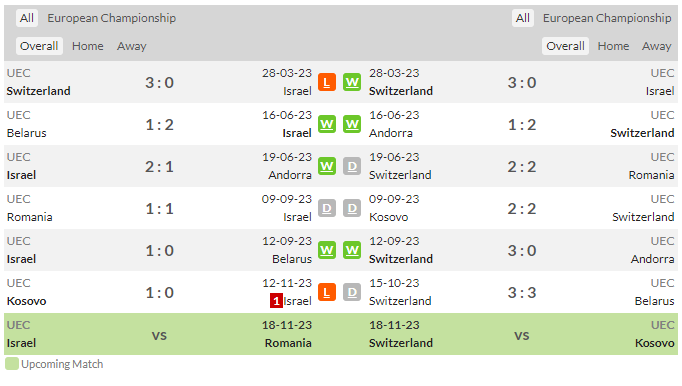The image size is (682, 386).
Task: Switch right panel to Home matches
Action: coord(613,46)
